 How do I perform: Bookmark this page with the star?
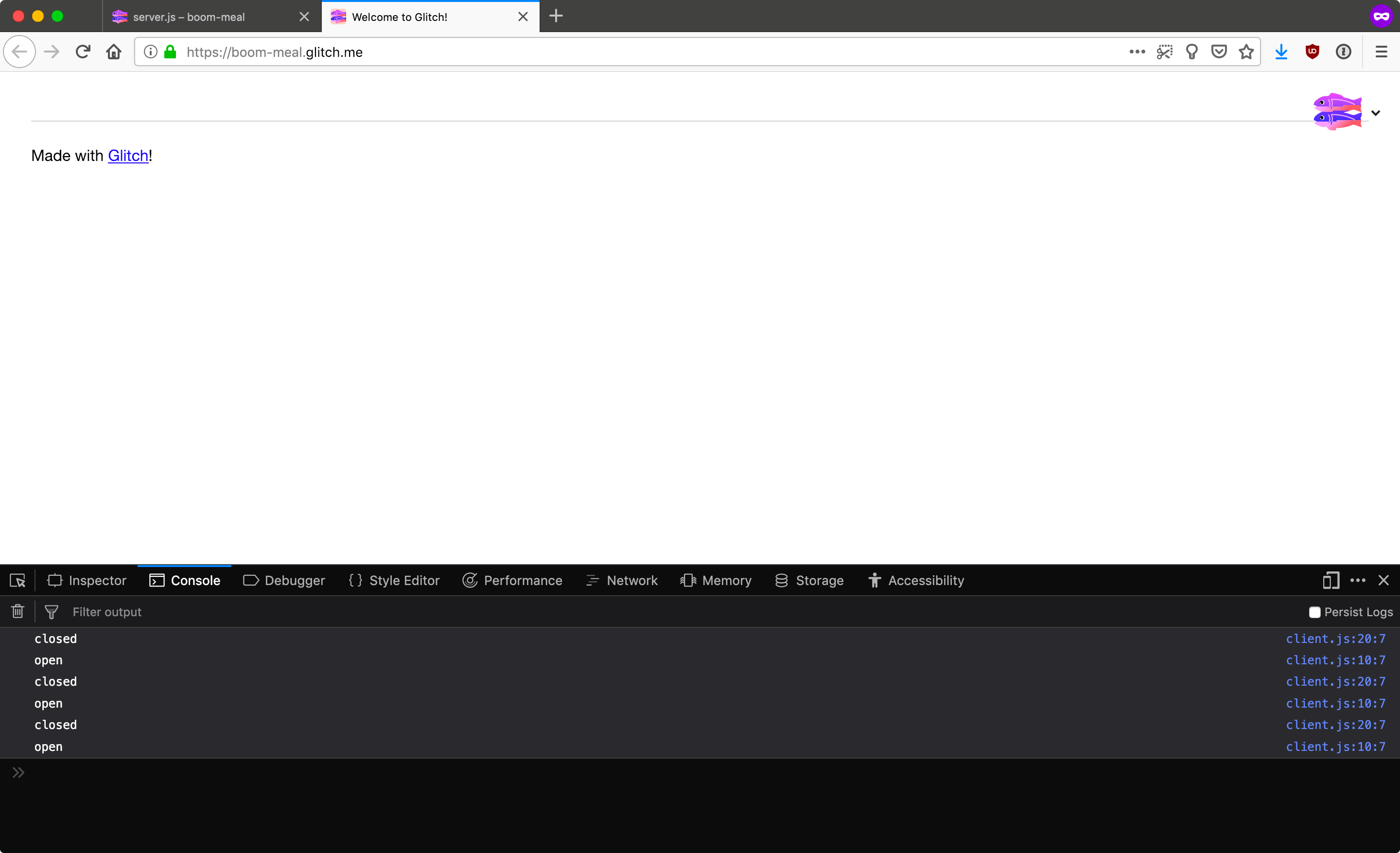point(1246,52)
